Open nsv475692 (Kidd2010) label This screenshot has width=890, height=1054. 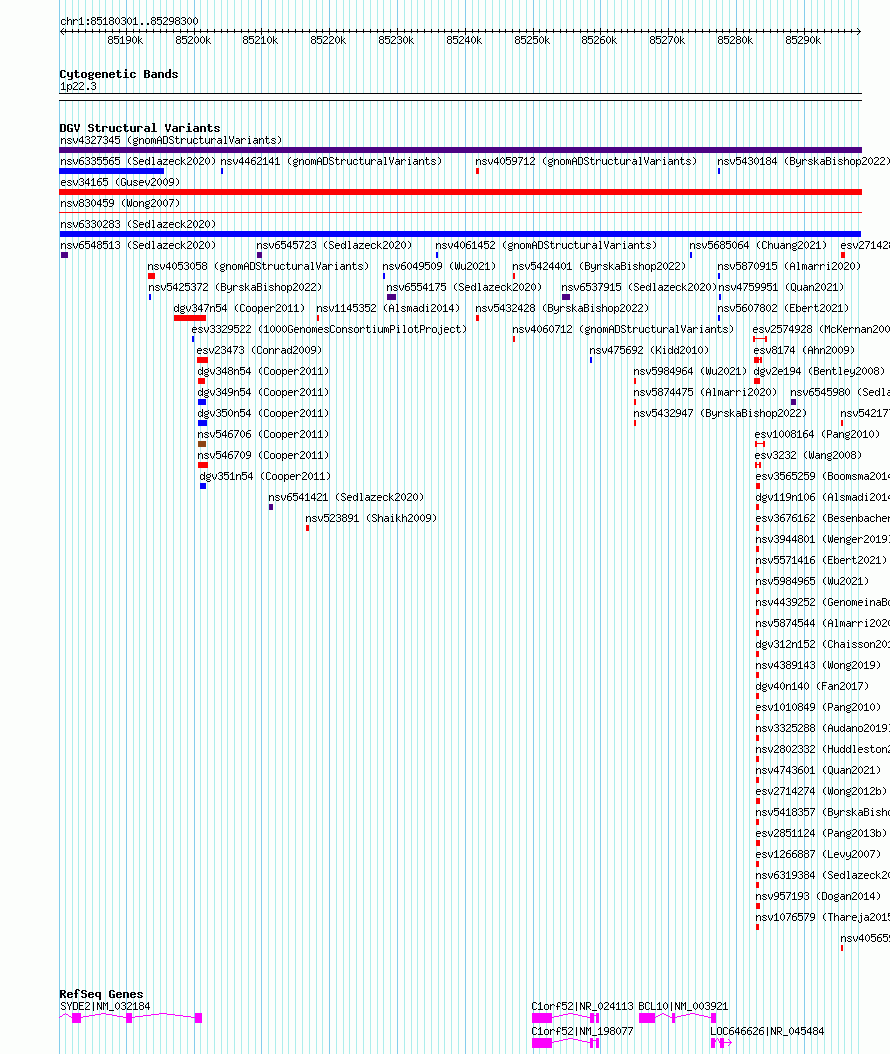(649, 350)
